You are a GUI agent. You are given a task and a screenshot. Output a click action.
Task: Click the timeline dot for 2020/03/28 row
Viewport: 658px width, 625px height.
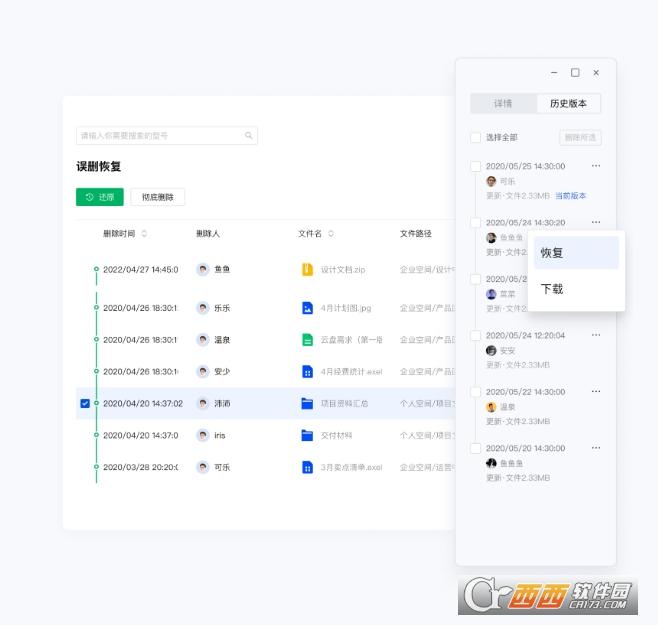pos(96,467)
